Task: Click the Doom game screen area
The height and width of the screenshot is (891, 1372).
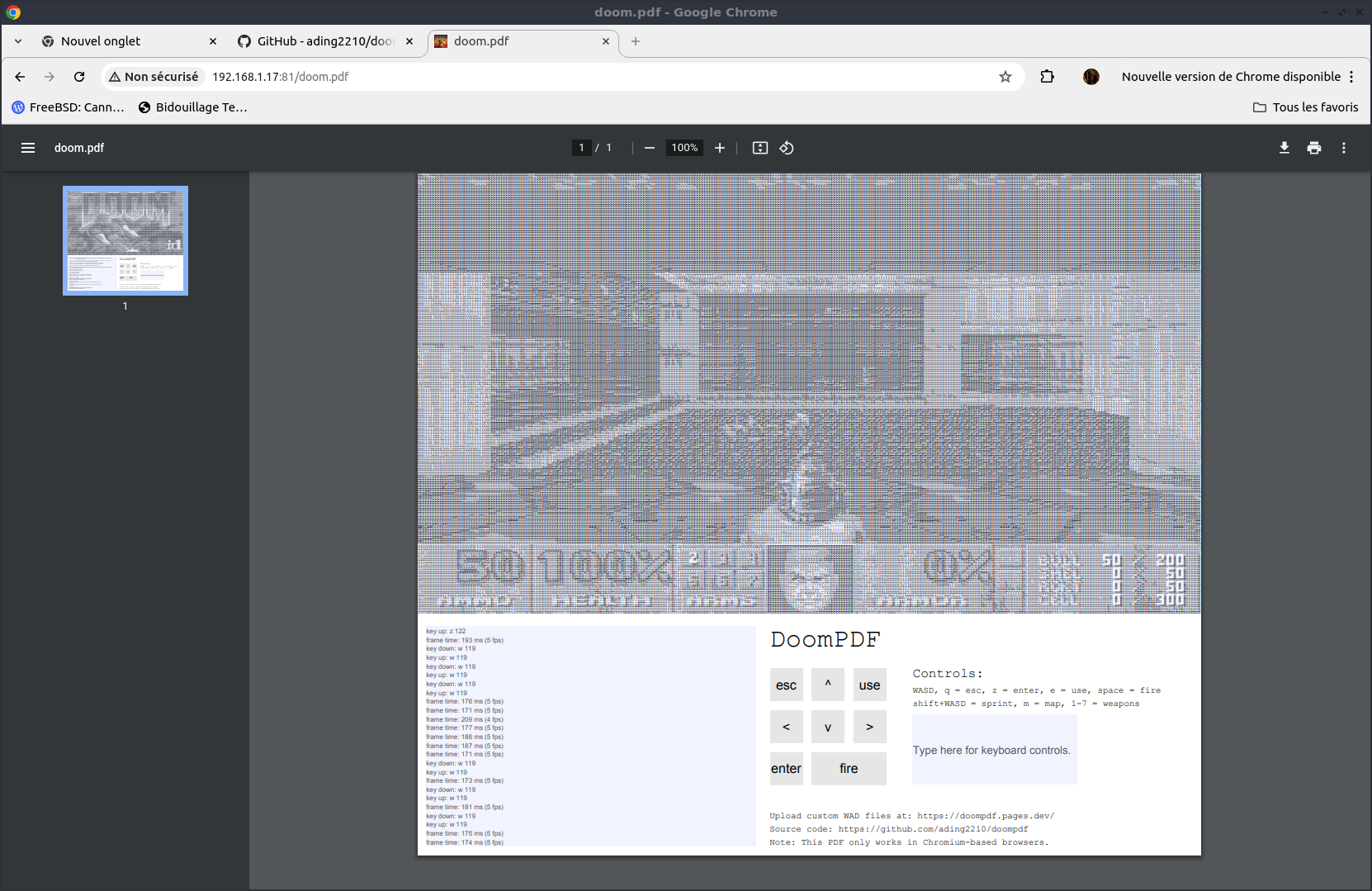Action: [809, 393]
